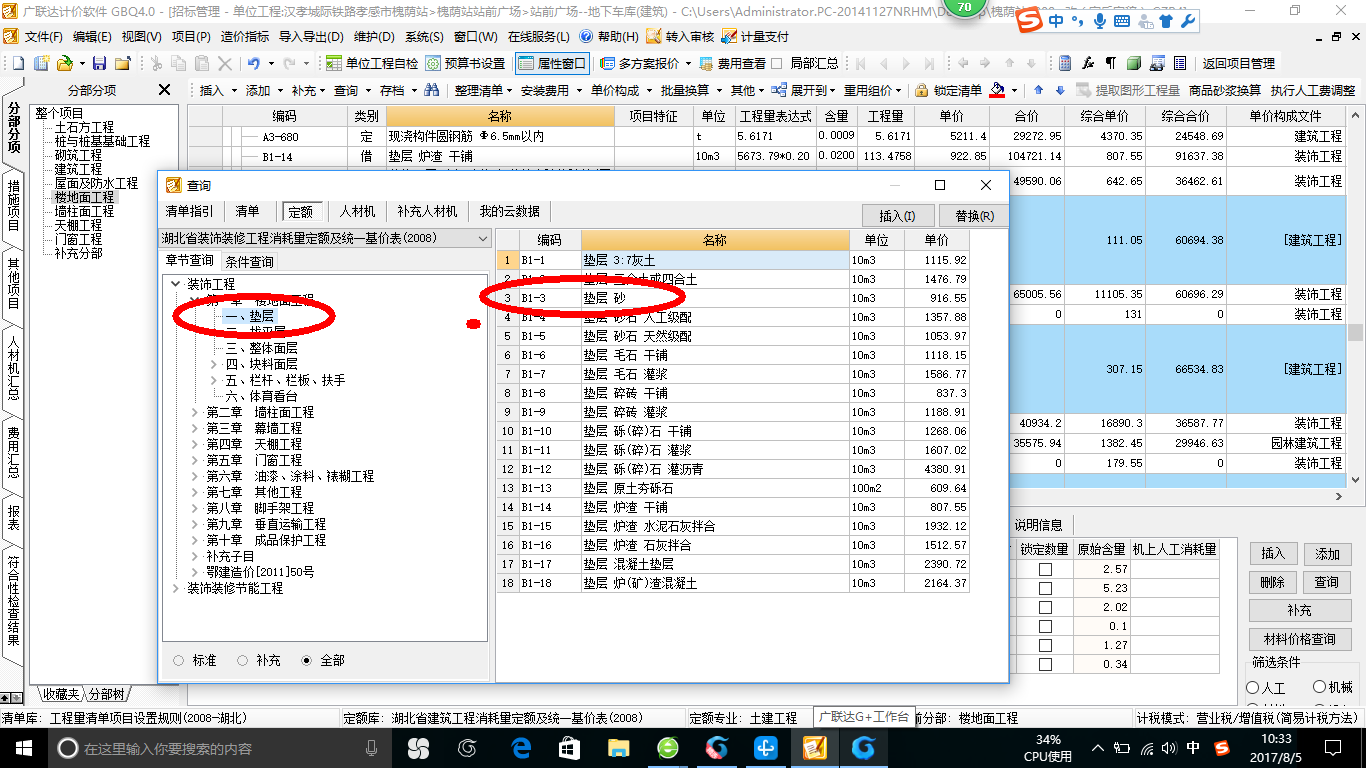Click the paragraph mark icon
The width and height of the screenshot is (1366, 768).
pos(1110,63)
